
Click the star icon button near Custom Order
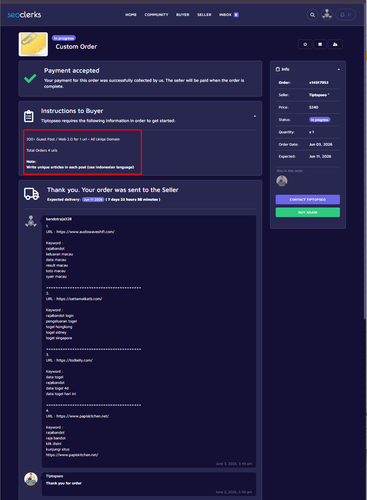305,44
